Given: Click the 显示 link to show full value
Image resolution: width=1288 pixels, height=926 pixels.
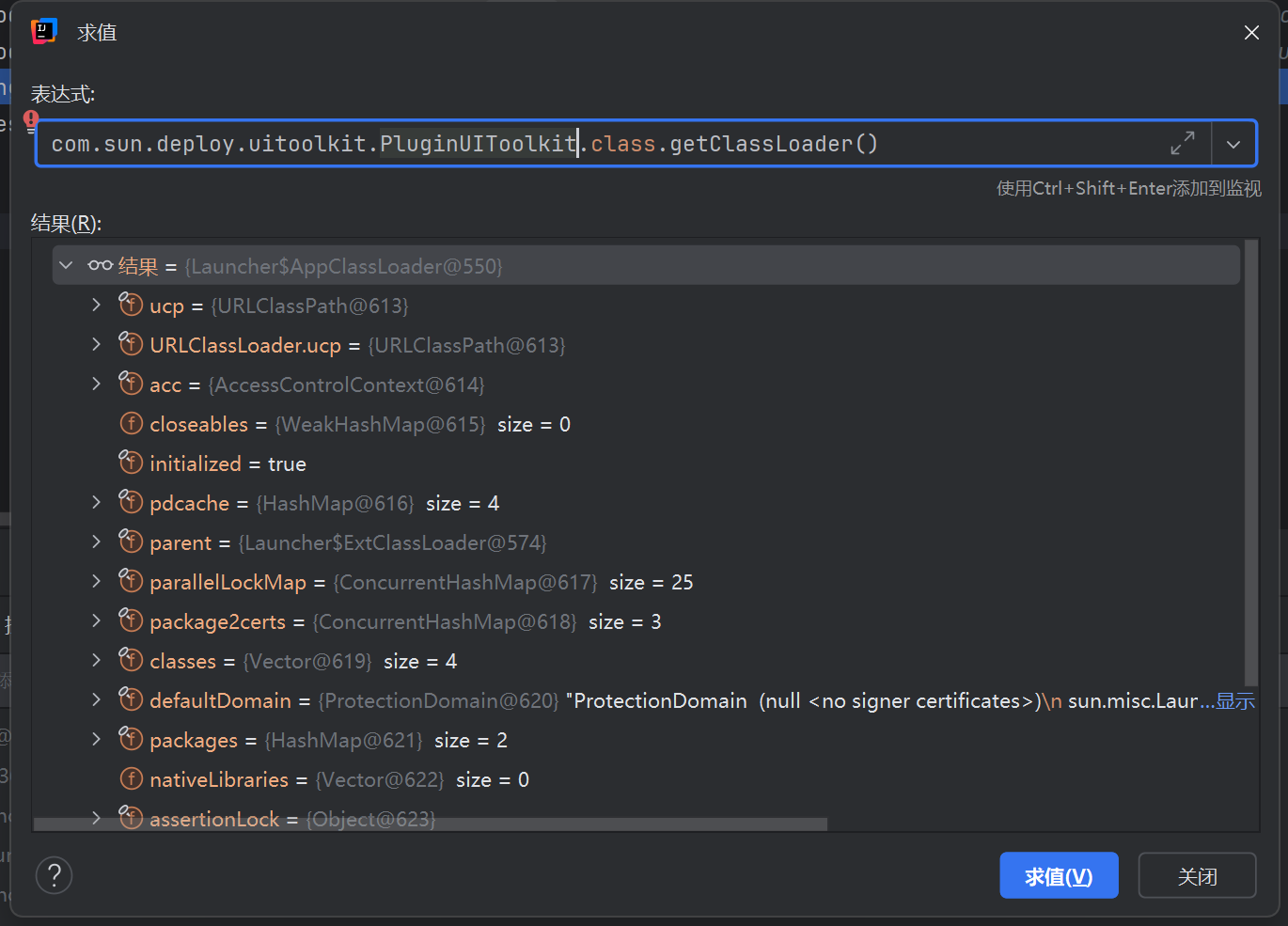Looking at the screenshot, I should pos(1235,701).
